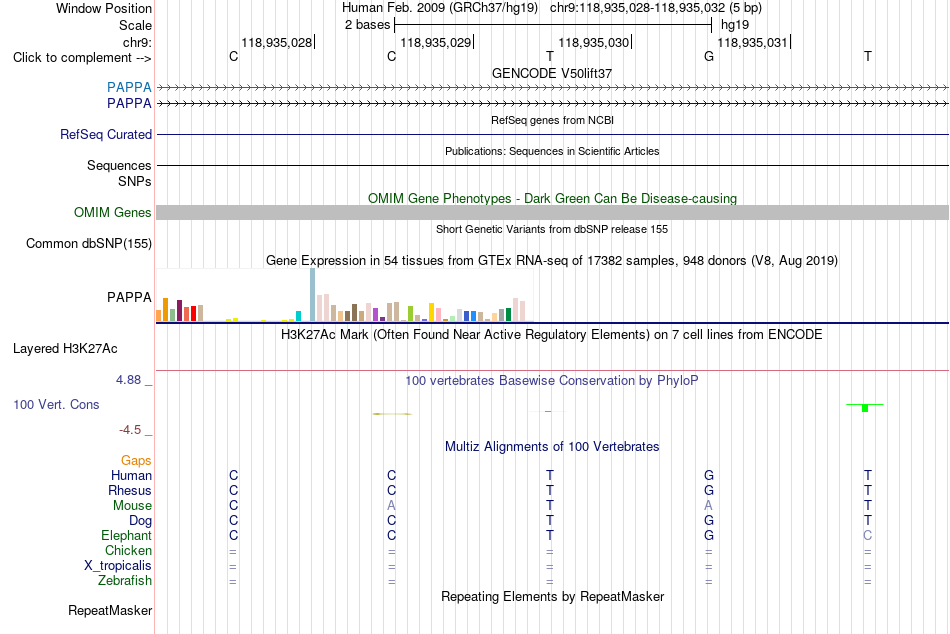
Task: Select the Dog alignment row label
Action: pos(141,521)
